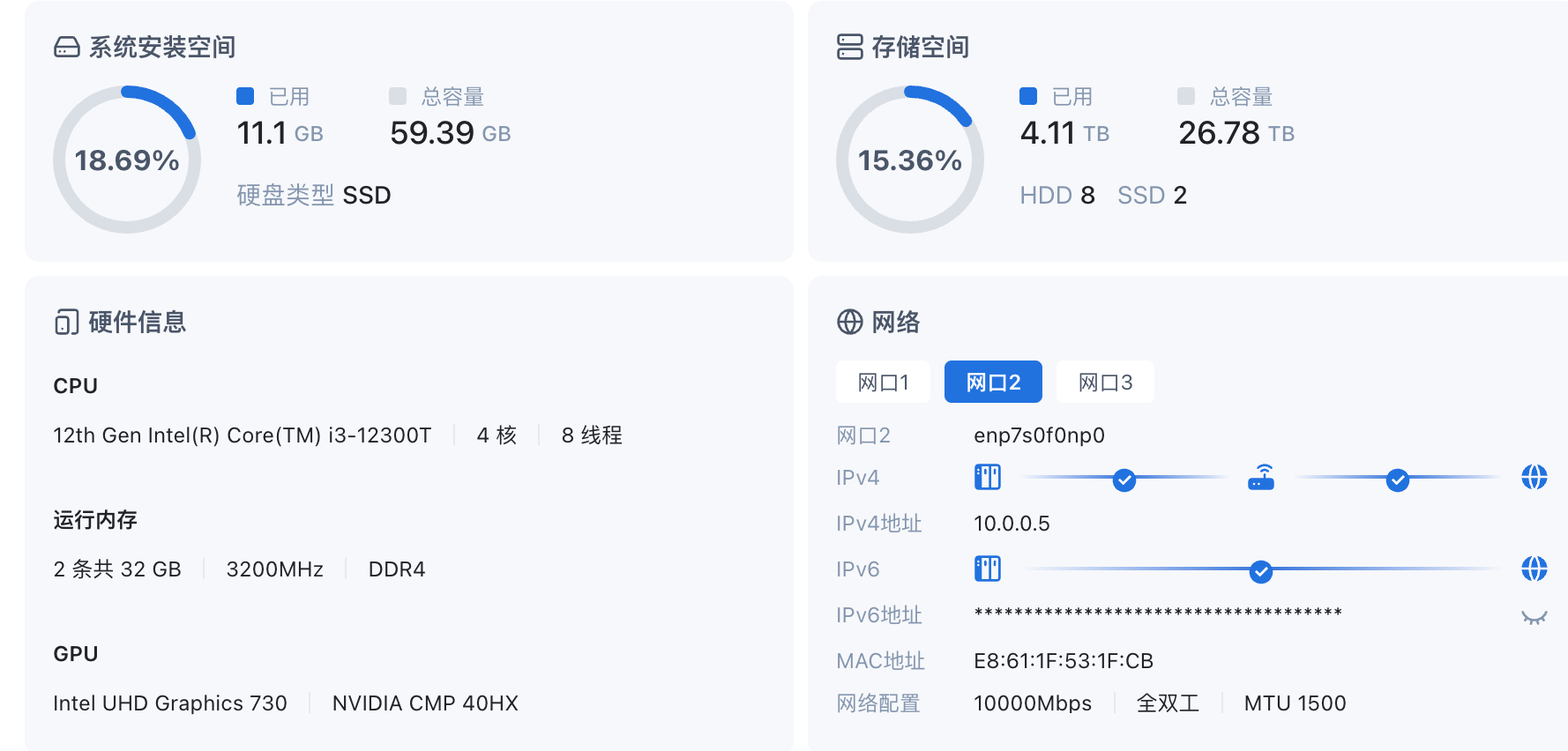
Task: Click the router icon in IPv4 row
Action: click(x=1261, y=477)
